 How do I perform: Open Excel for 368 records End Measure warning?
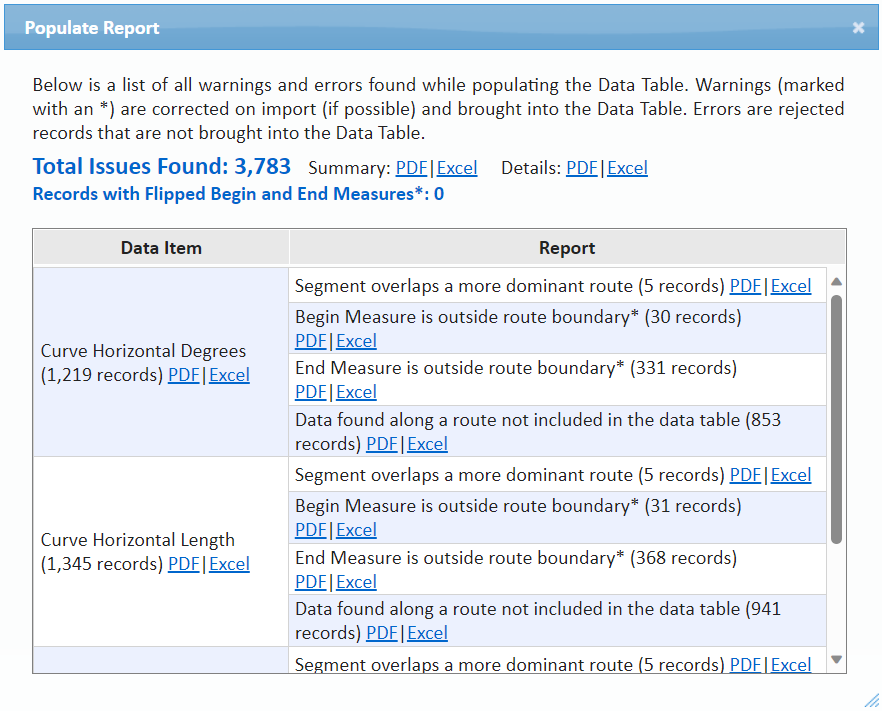(x=357, y=582)
